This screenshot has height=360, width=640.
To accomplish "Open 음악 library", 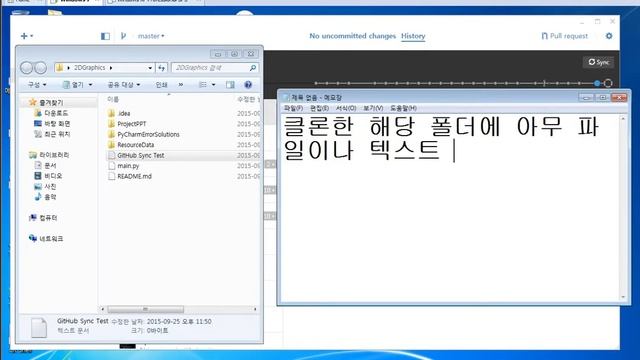I will [45, 197].
